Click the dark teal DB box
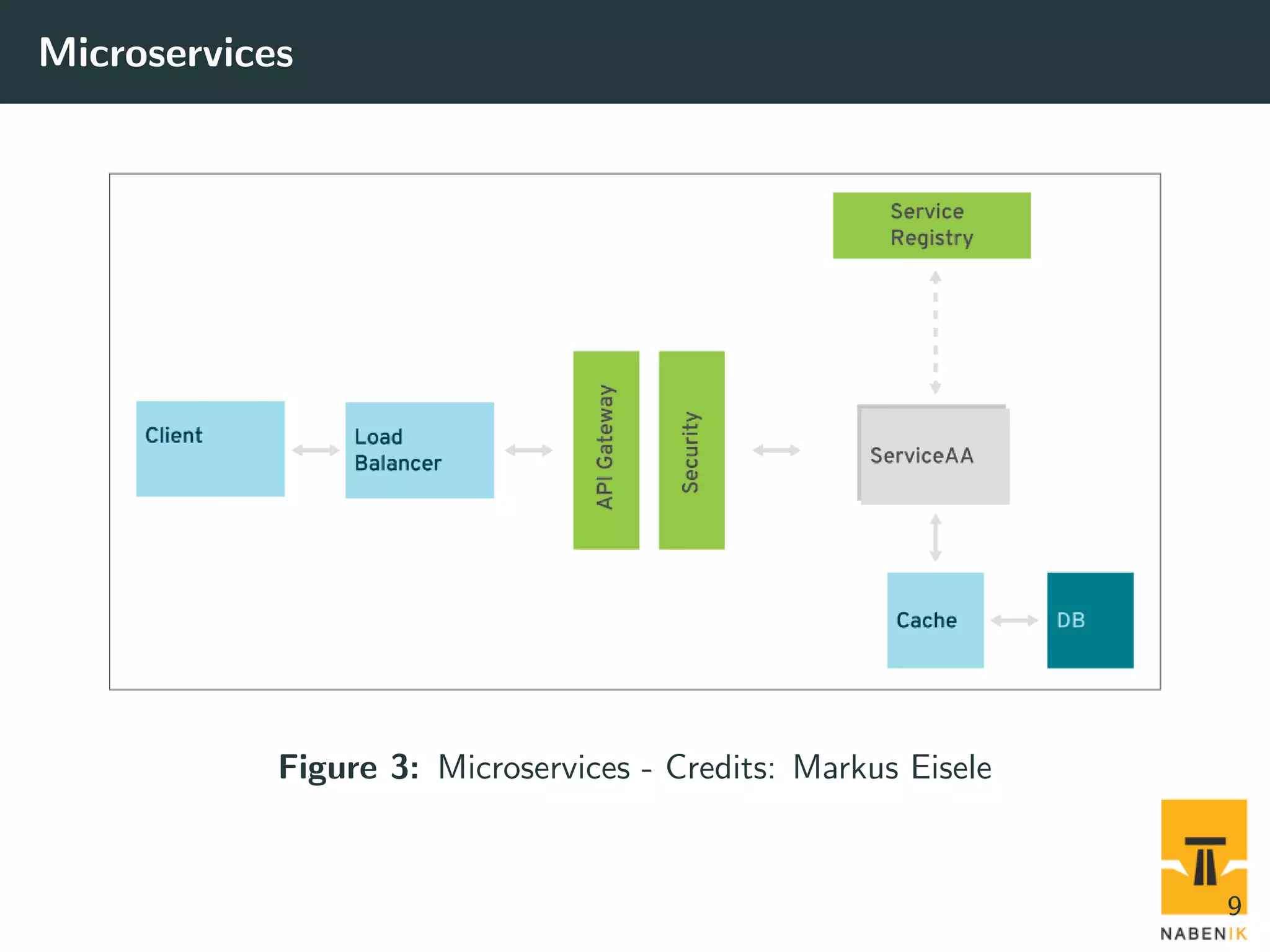Viewport: 1270px width, 952px height. [x=1090, y=620]
